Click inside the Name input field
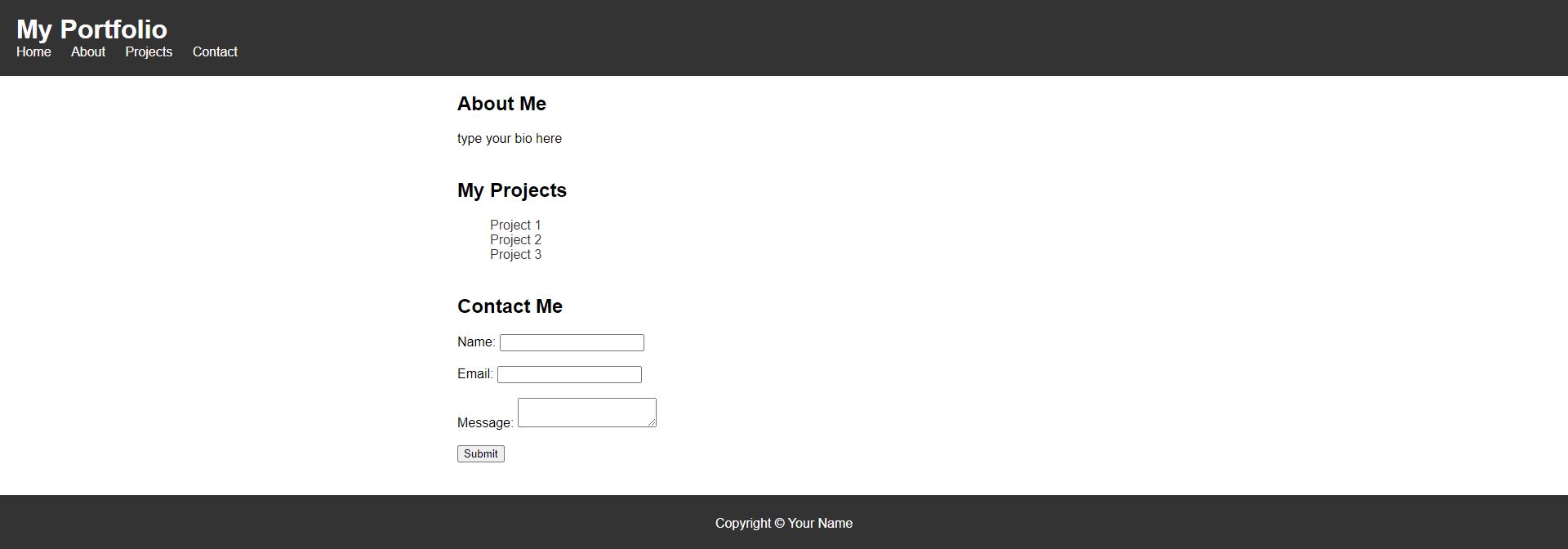The width and height of the screenshot is (1568, 549). point(572,342)
